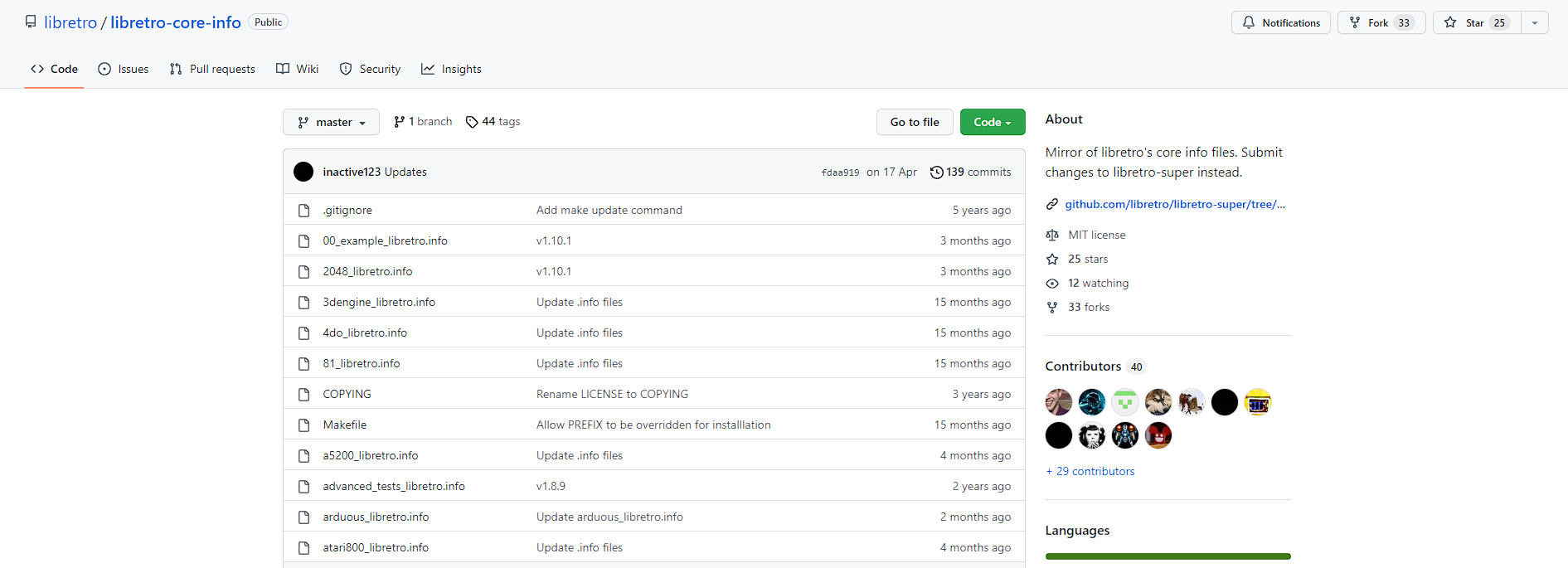Click the link icon beside the libretro-super URL
Screen dimensions: 1568x568
pyautogui.click(x=1052, y=204)
